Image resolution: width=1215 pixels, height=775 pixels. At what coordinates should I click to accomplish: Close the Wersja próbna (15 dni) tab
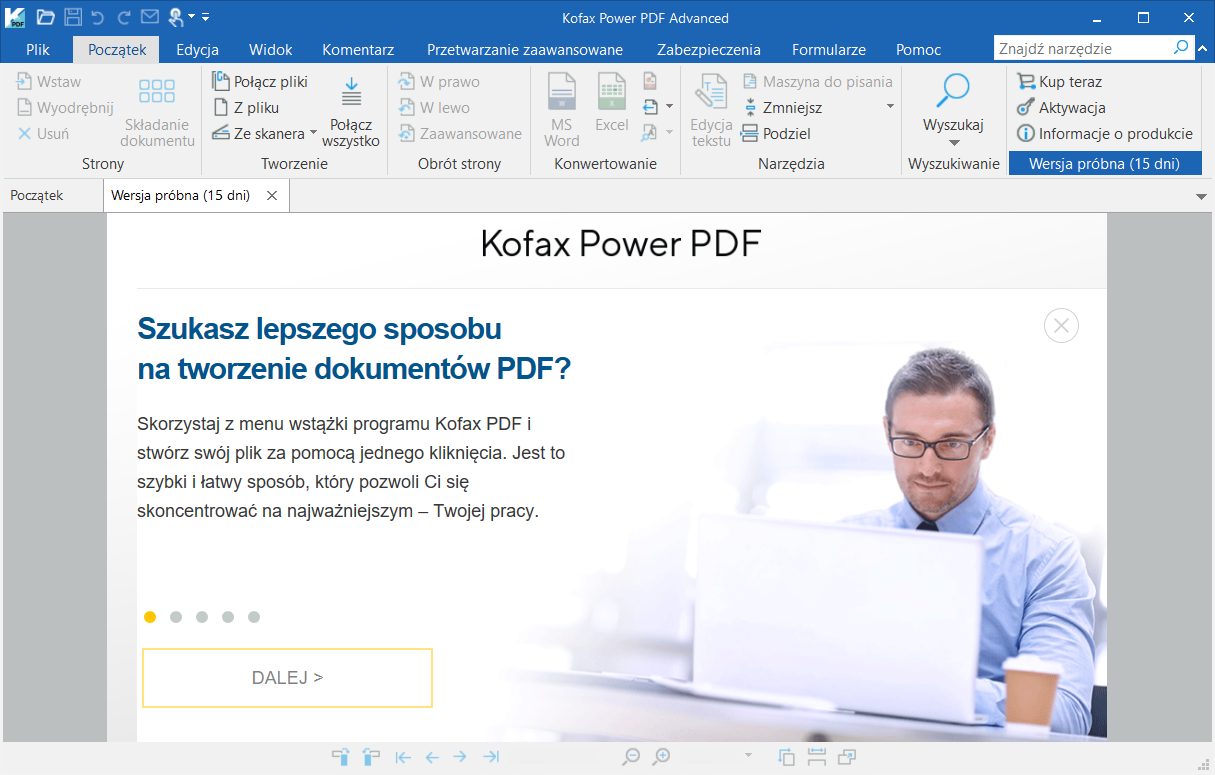tap(272, 196)
